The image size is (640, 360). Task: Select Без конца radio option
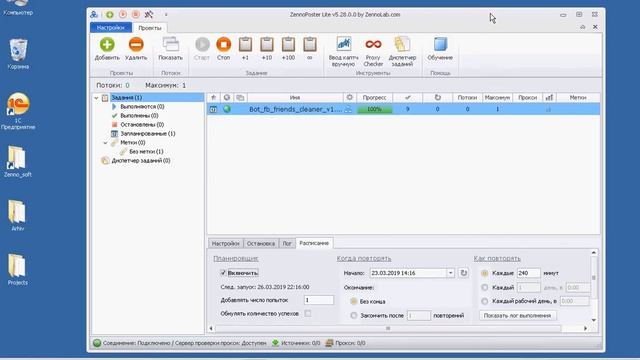tap(354, 301)
